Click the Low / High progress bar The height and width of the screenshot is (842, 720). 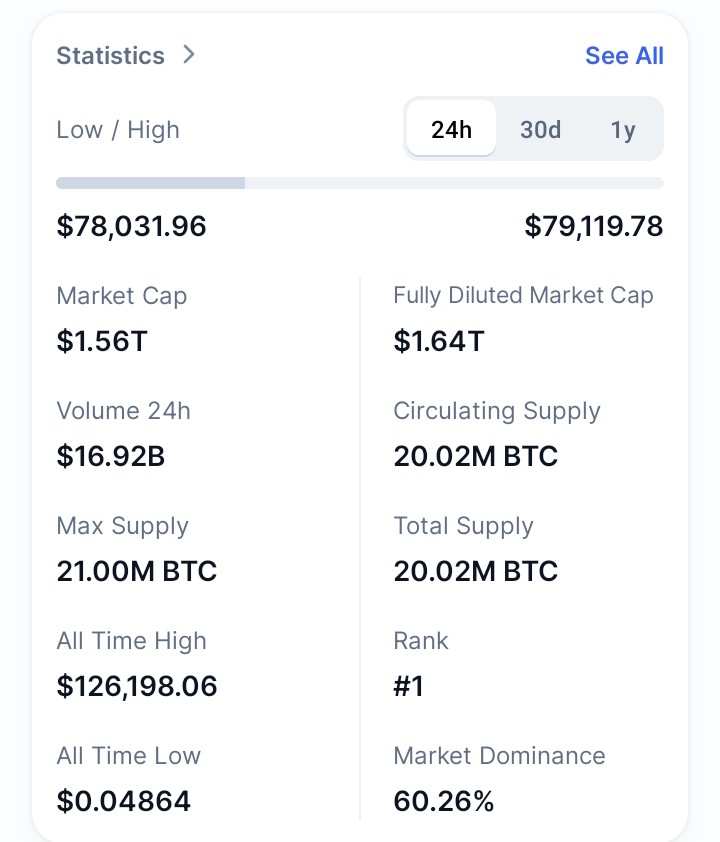[360, 183]
